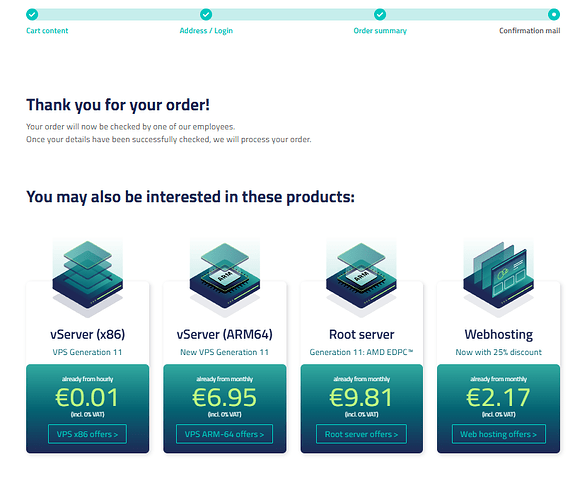Click the Webhosting product title
This screenshot has height=500, width=586.
[x=499, y=334]
